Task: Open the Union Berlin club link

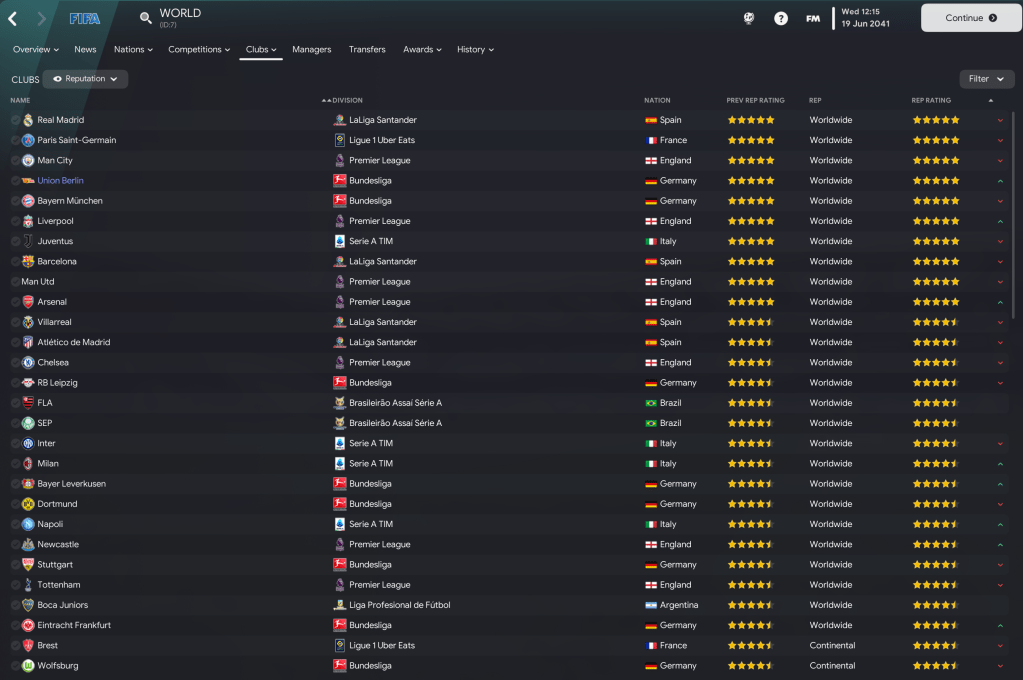Action: click(60, 181)
